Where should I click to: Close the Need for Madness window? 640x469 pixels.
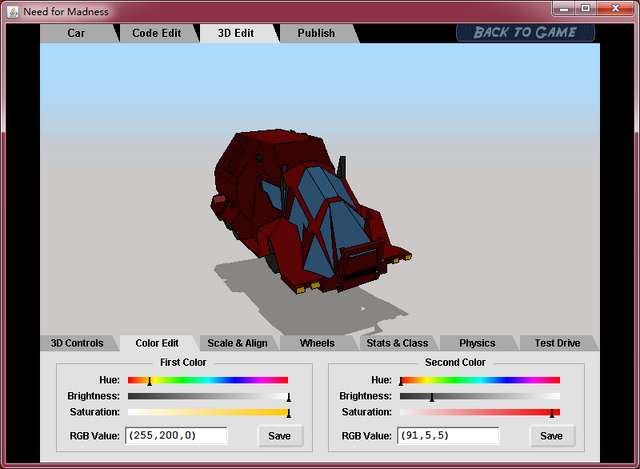pos(616,8)
